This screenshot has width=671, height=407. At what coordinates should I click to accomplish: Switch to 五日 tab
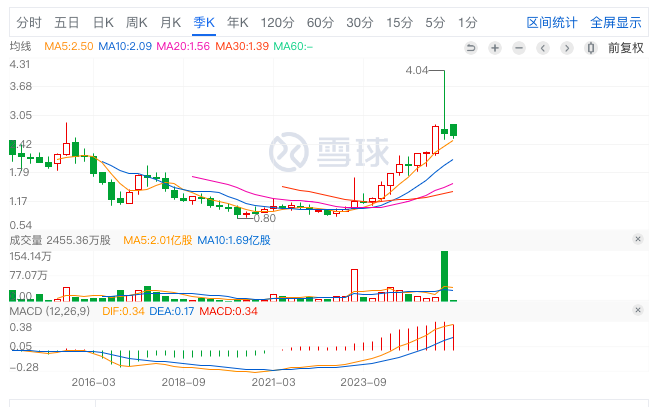[x=67, y=22]
